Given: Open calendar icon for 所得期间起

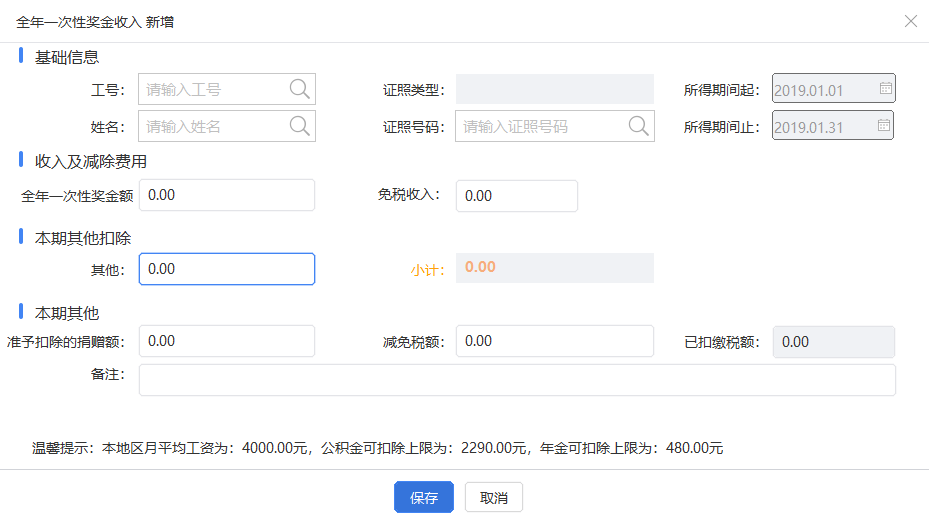Looking at the screenshot, I should pos(885,88).
